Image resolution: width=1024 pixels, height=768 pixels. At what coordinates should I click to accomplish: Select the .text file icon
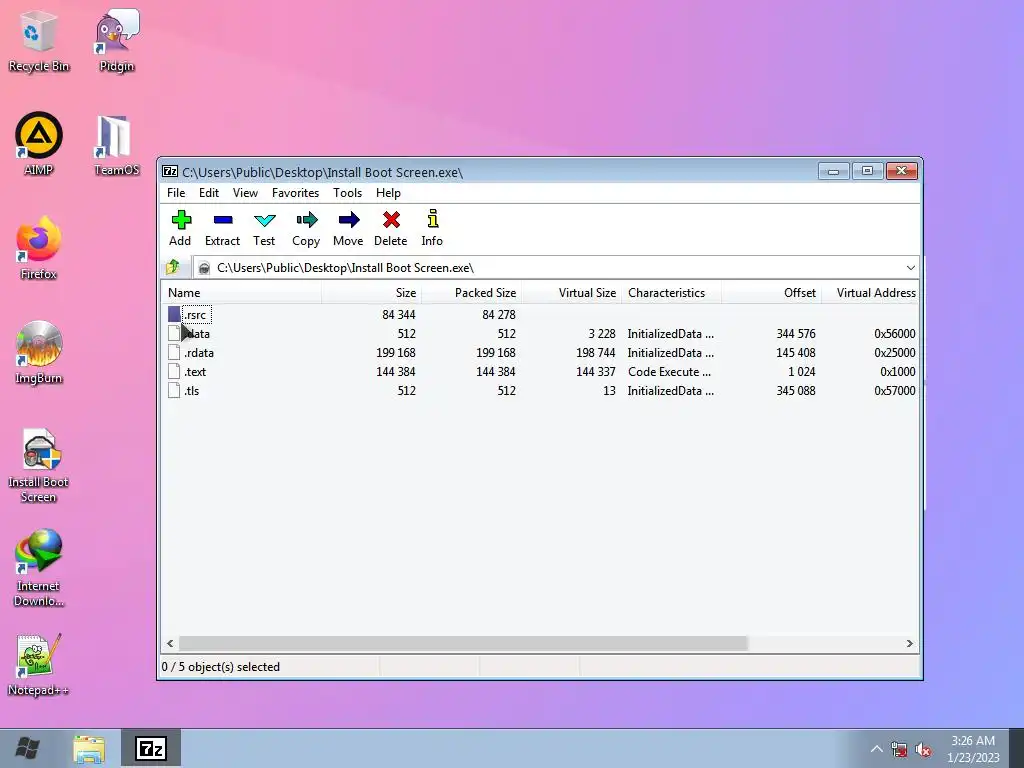(x=174, y=372)
